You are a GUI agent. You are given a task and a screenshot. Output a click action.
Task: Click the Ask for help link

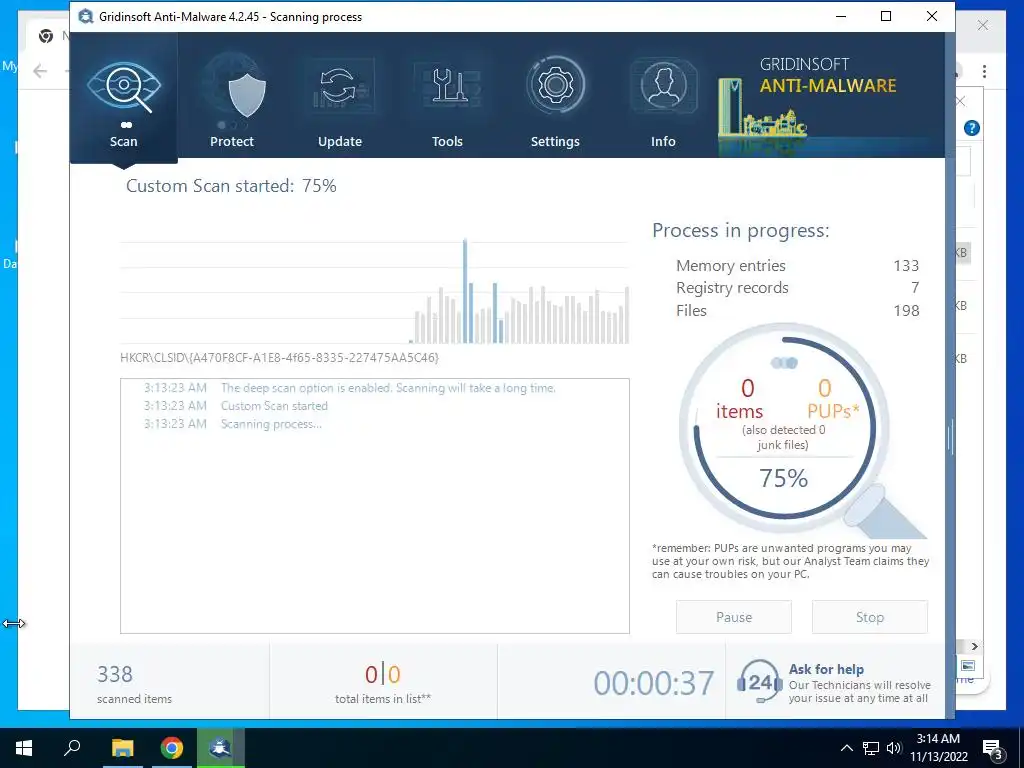coord(826,669)
